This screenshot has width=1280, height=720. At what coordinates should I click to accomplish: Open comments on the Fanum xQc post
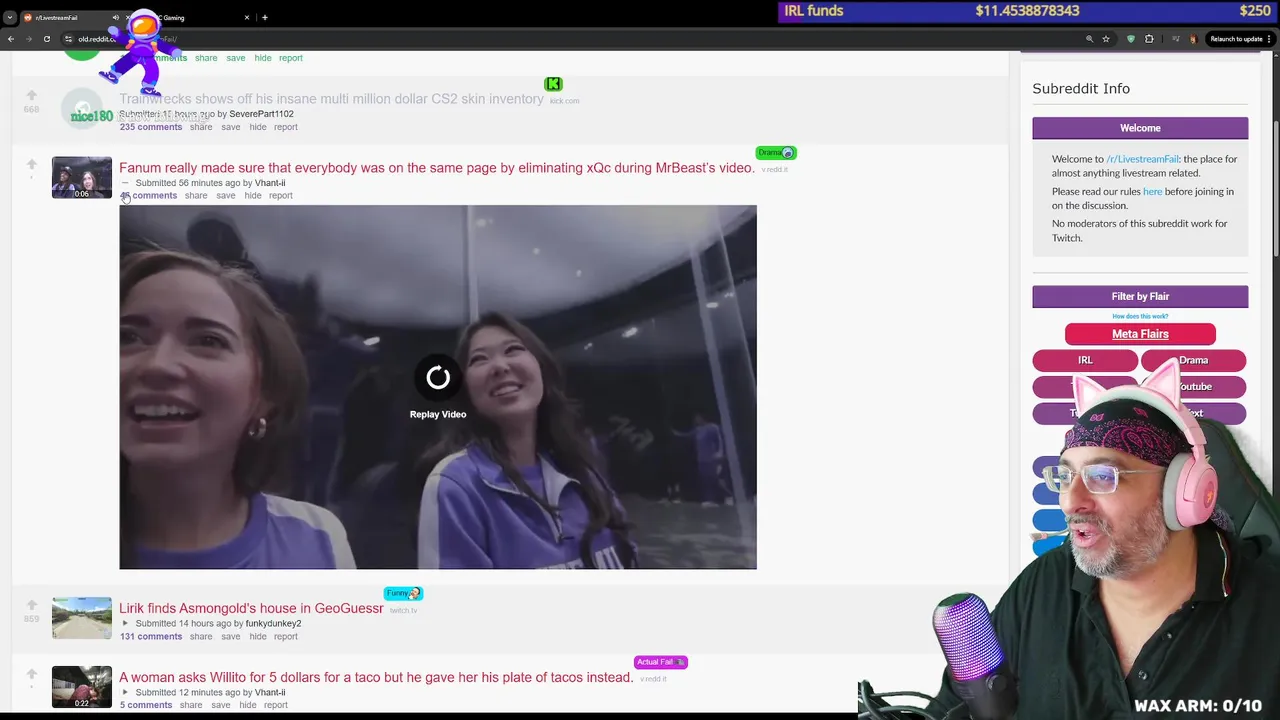(x=148, y=196)
